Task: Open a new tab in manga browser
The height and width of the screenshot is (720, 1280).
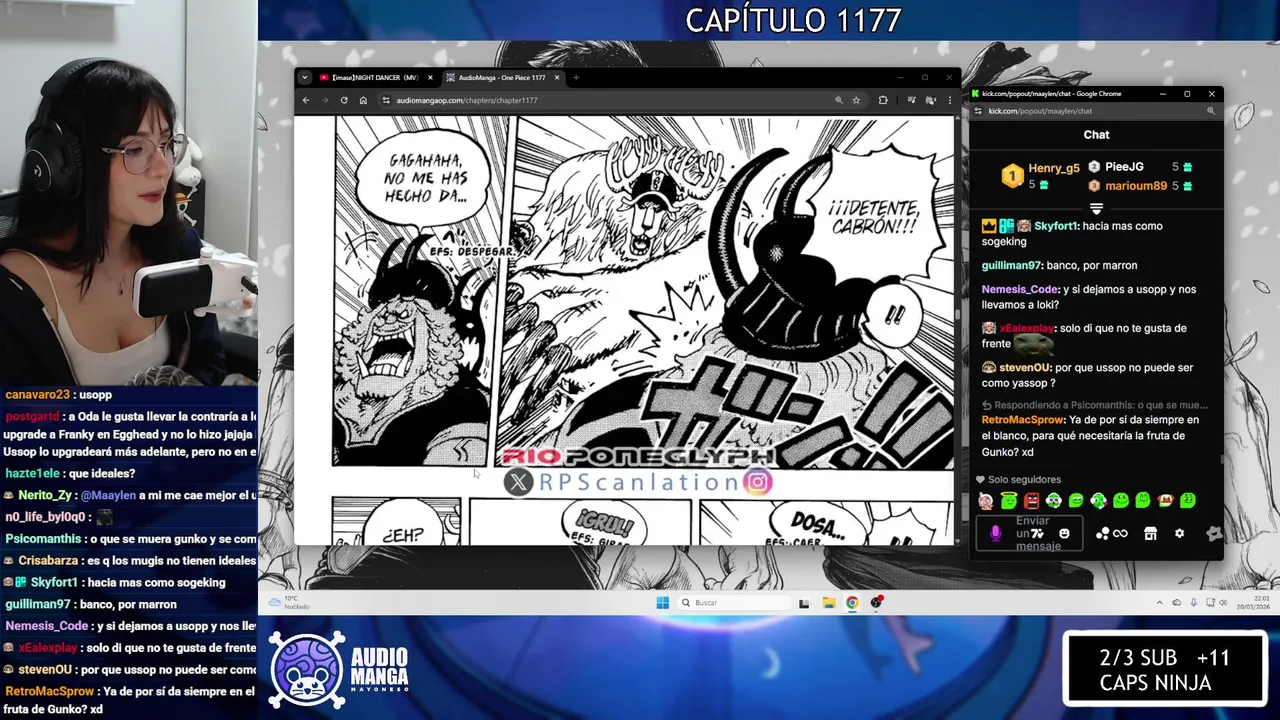Action: [576, 78]
